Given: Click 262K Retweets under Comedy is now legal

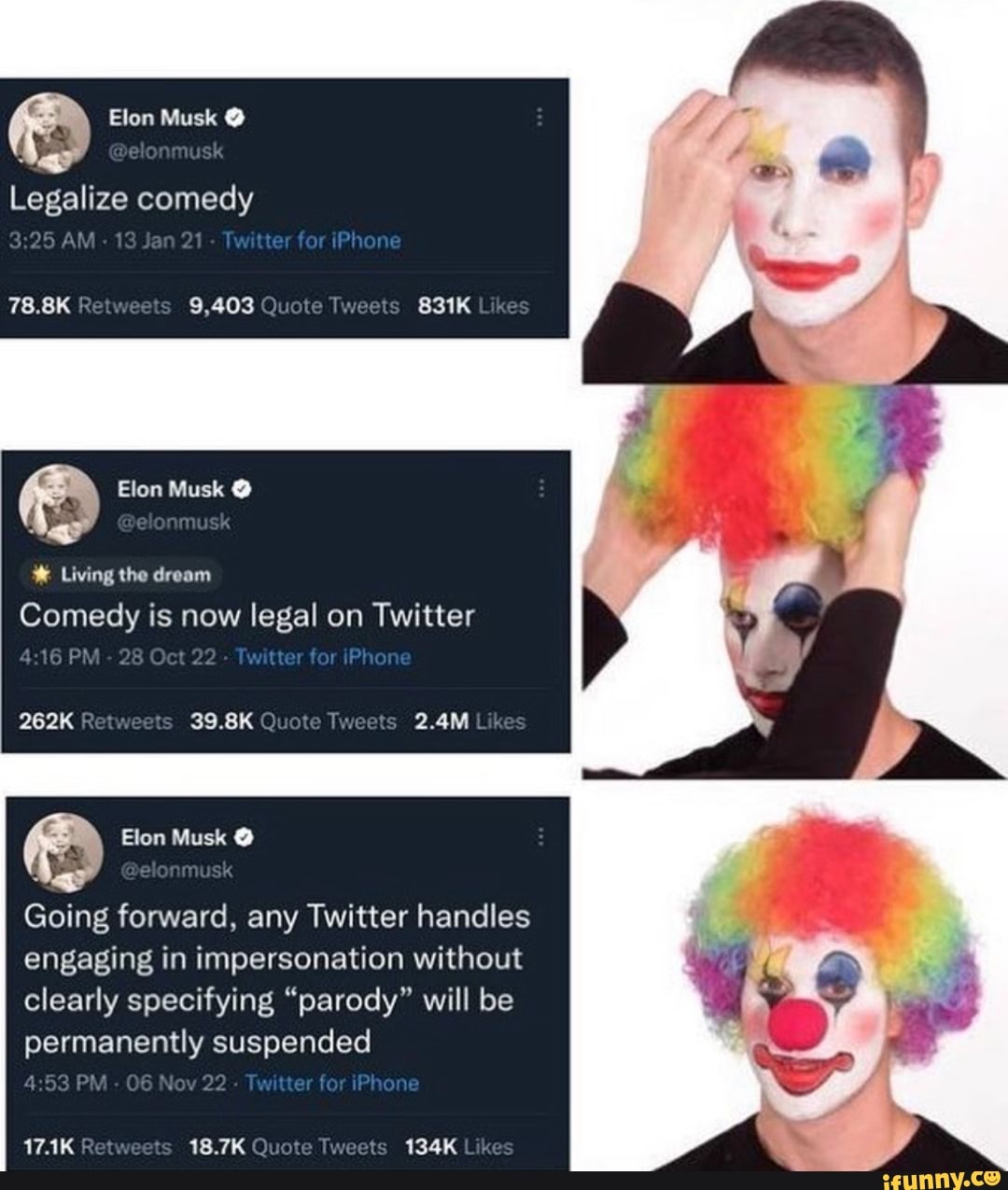Looking at the screenshot, I should (x=95, y=721).
